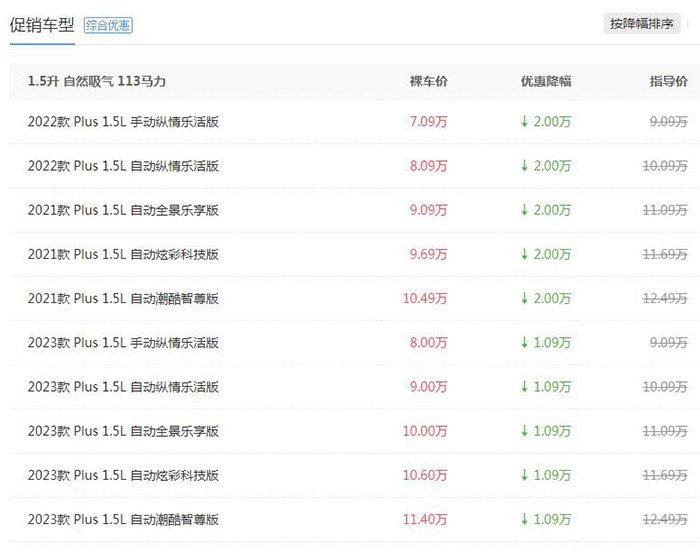
Task: Click 2.00万 discount in 2022款 手动纵情乐活版 row
Action: pyautogui.click(x=552, y=121)
